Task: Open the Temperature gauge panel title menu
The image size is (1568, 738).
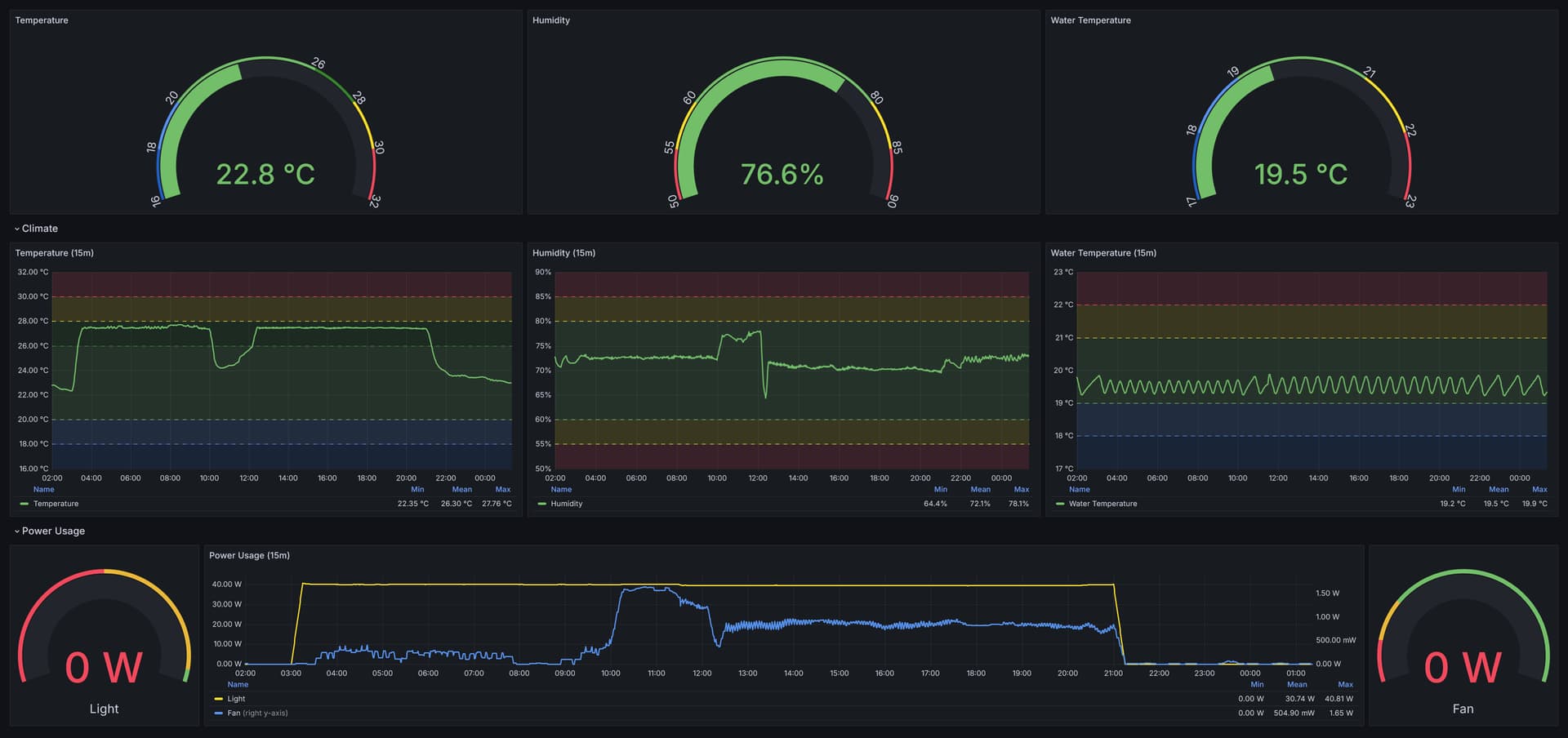Action: (x=42, y=20)
